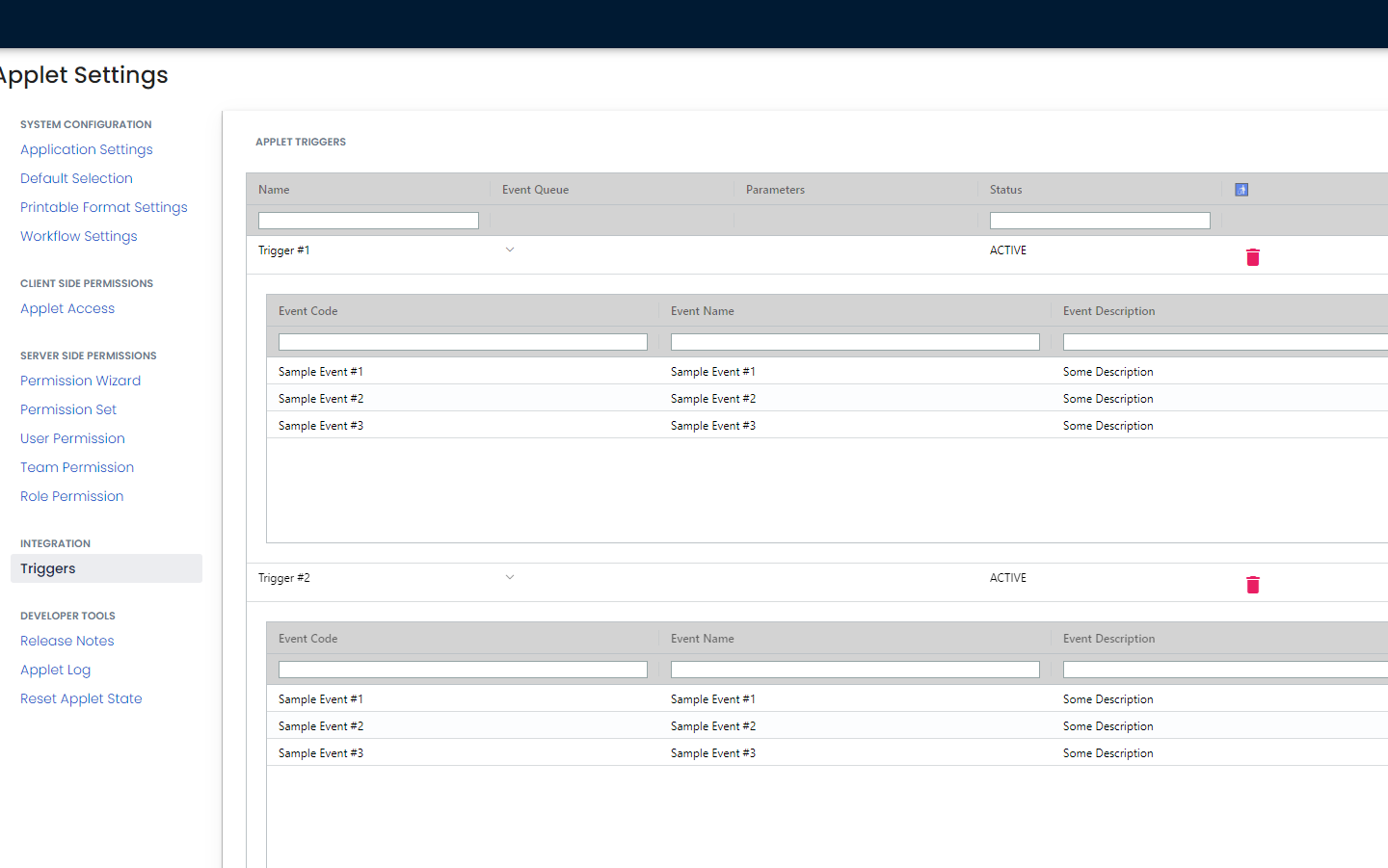Select Sample Event #2 event name under Trigger #1
The height and width of the screenshot is (868, 1388).
[713, 399]
